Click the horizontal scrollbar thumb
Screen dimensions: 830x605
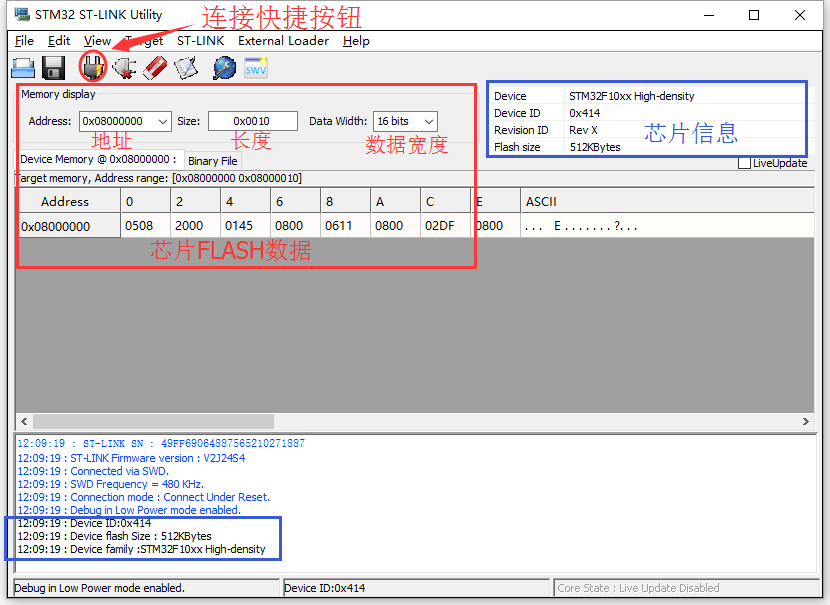tap(154, 421)
